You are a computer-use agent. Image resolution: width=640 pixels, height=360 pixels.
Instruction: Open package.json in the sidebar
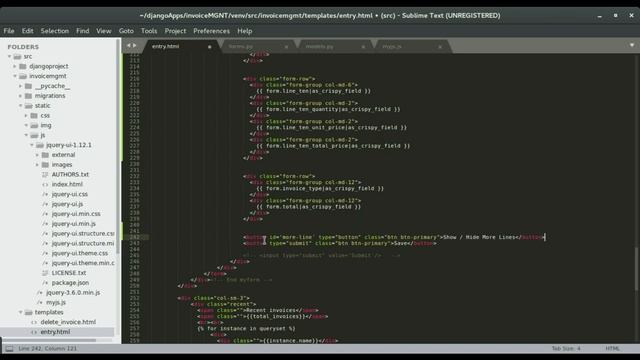(x=70, y=282)
